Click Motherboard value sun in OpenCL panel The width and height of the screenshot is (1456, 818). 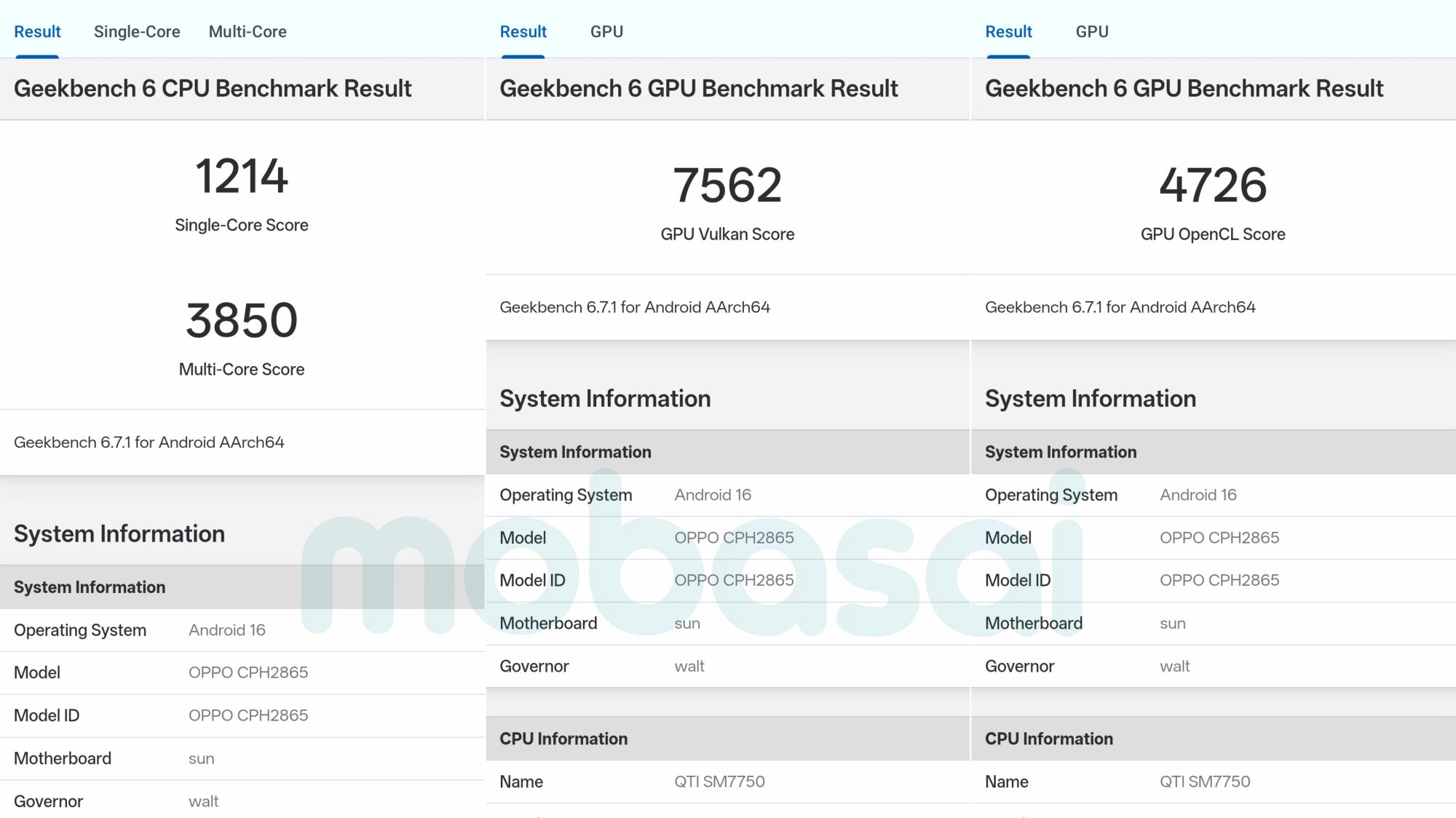(x=1173, y=623)
